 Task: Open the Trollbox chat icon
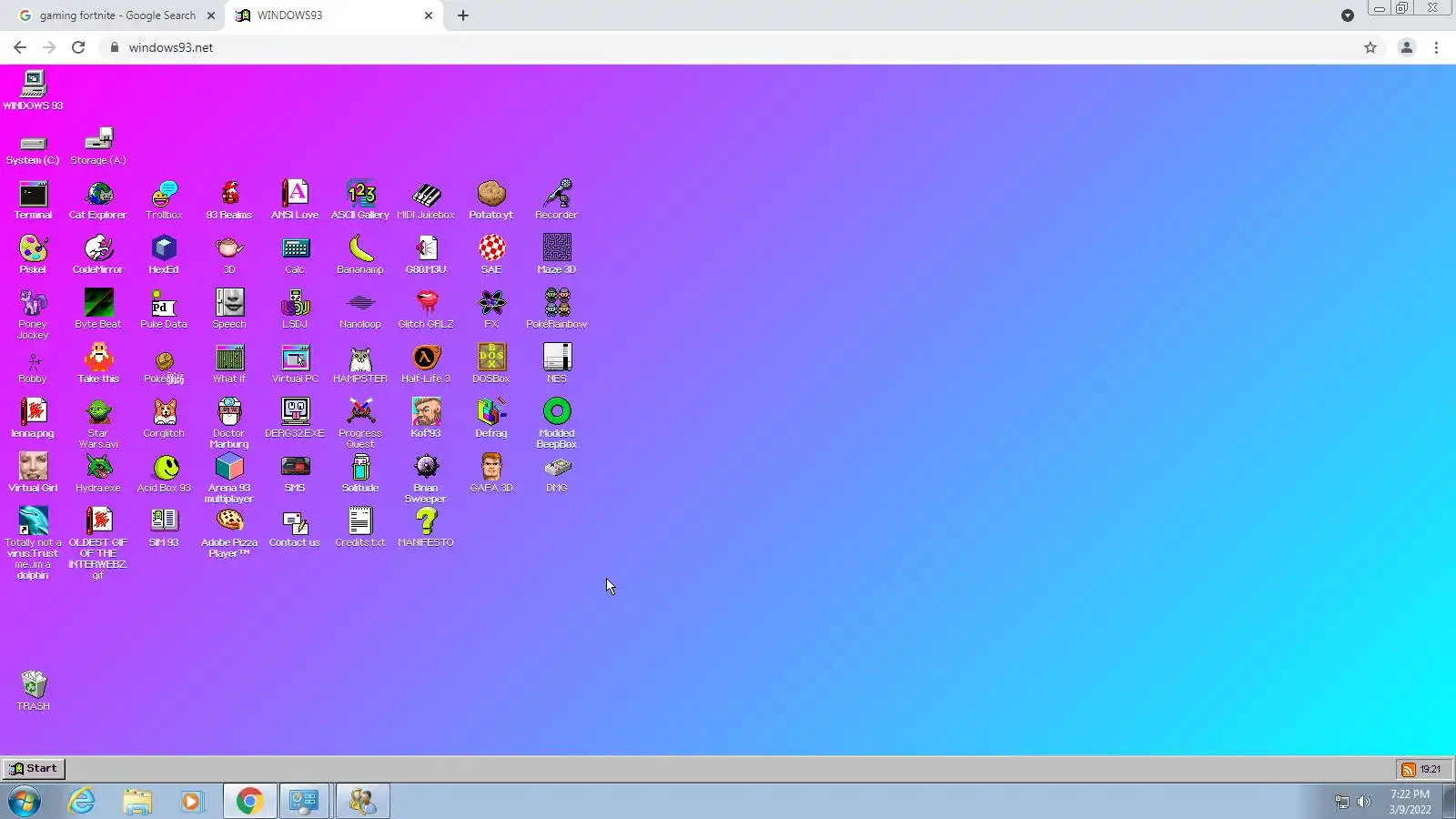(164, 200)
